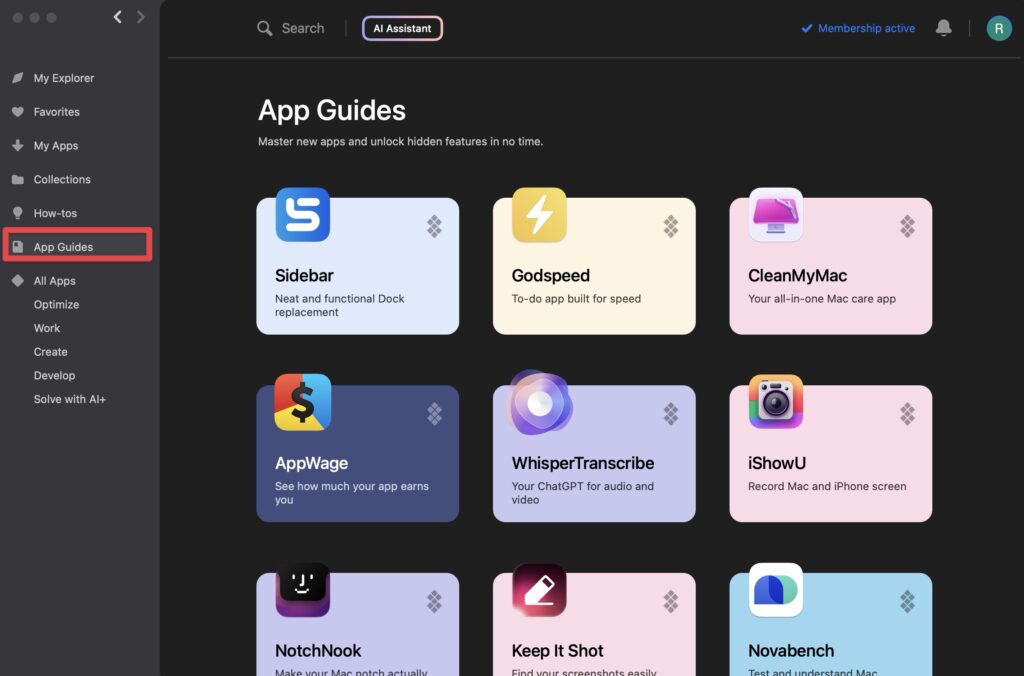The height and width of the screenshot is (676, 1024).
Task: Click 'To-do app built for speed' text
Action: pyautogui.click(x=576, y=298)
